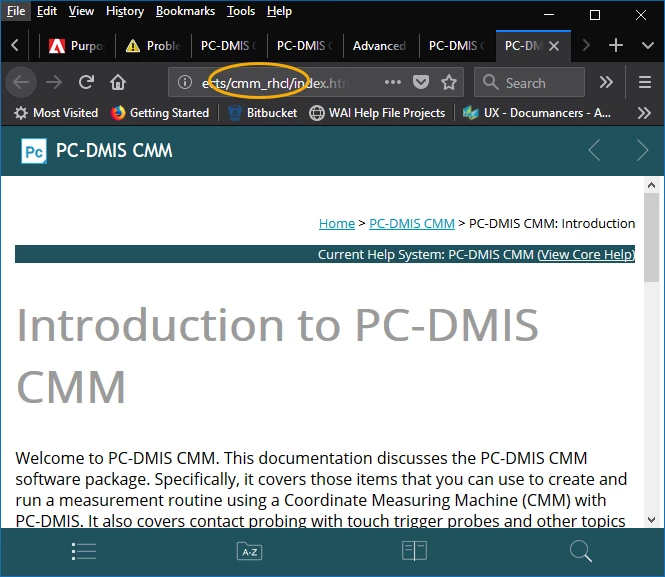The height and width of the screenshot is (577, 665).
Task: Follow the PC-DMIS CMM breadcrumb link
Action: 412,223
